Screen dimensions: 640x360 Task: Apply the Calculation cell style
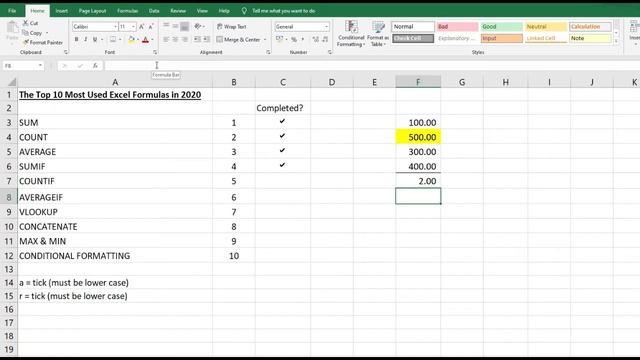[590, 27]
